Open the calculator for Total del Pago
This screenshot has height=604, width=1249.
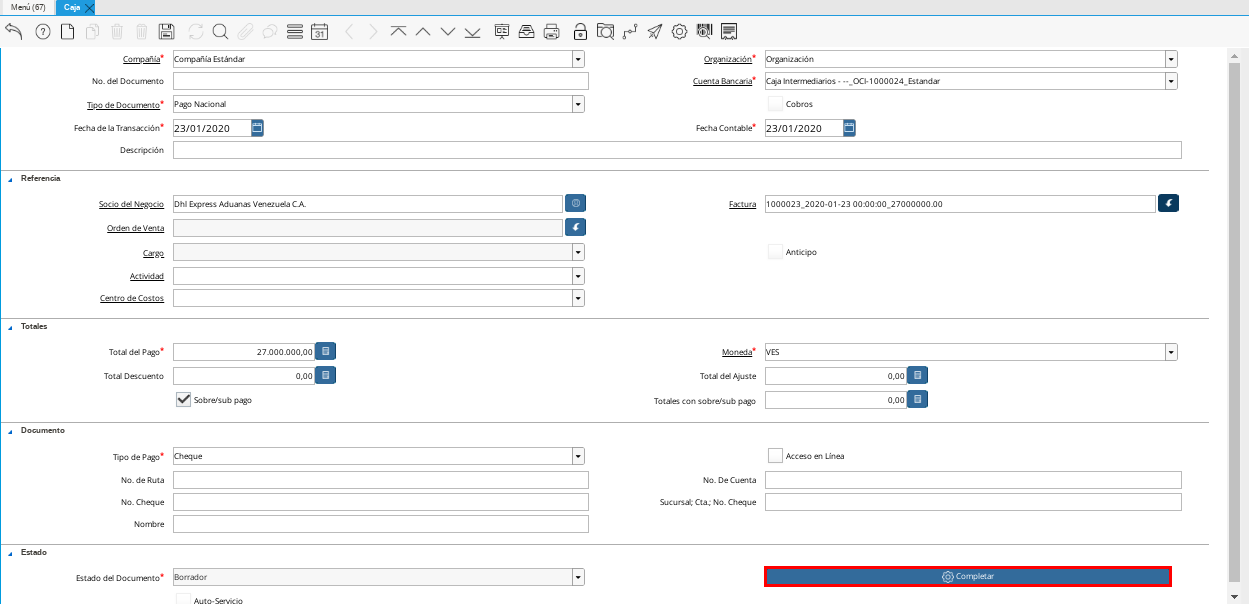pos(326,351)
